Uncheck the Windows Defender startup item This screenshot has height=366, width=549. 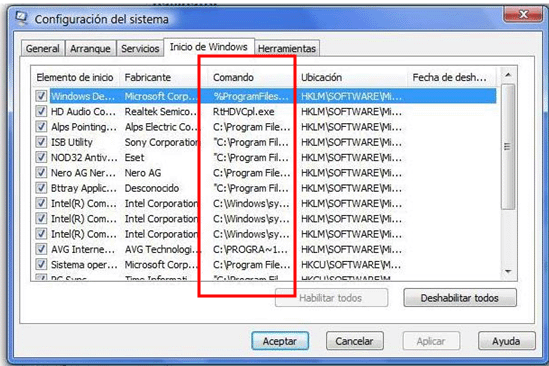(41, 96)
